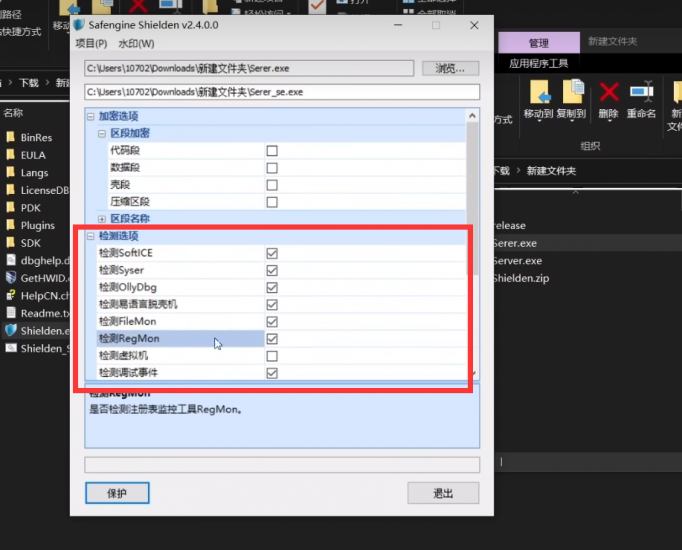This screenshot has width=682, height=550.
Task: Click the dbghelp file icon
Action: (x=11, y=260)
